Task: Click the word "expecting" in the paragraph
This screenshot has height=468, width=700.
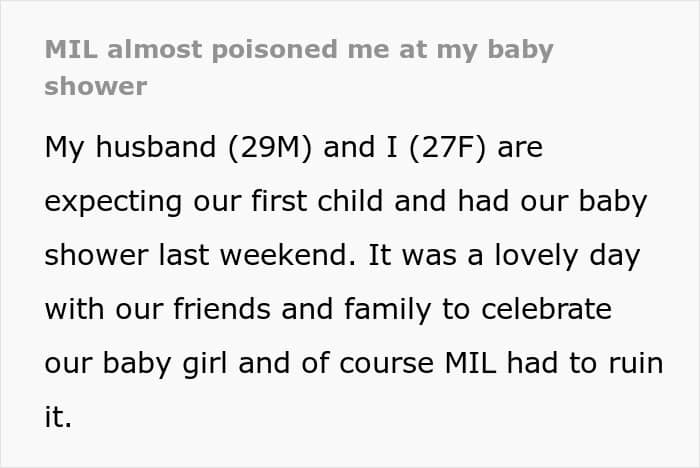Action: [x=108, y=202]
